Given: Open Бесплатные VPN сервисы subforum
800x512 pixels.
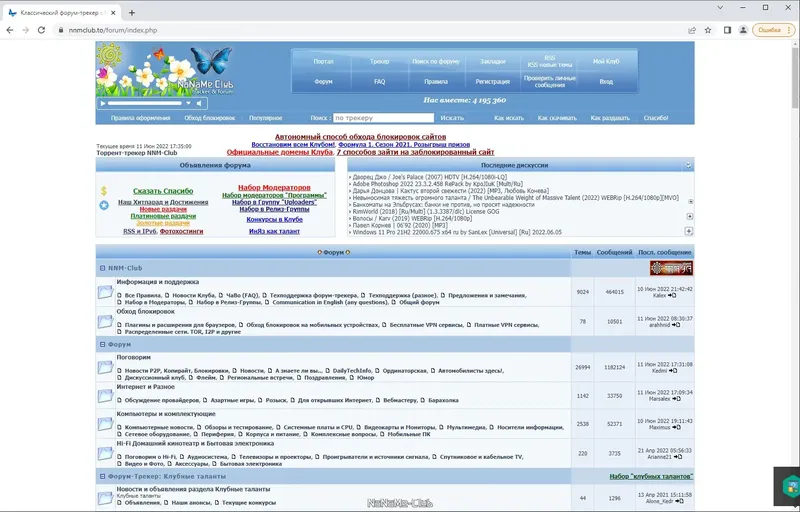Looking at the screenshot, I should [x=427, y=325].
